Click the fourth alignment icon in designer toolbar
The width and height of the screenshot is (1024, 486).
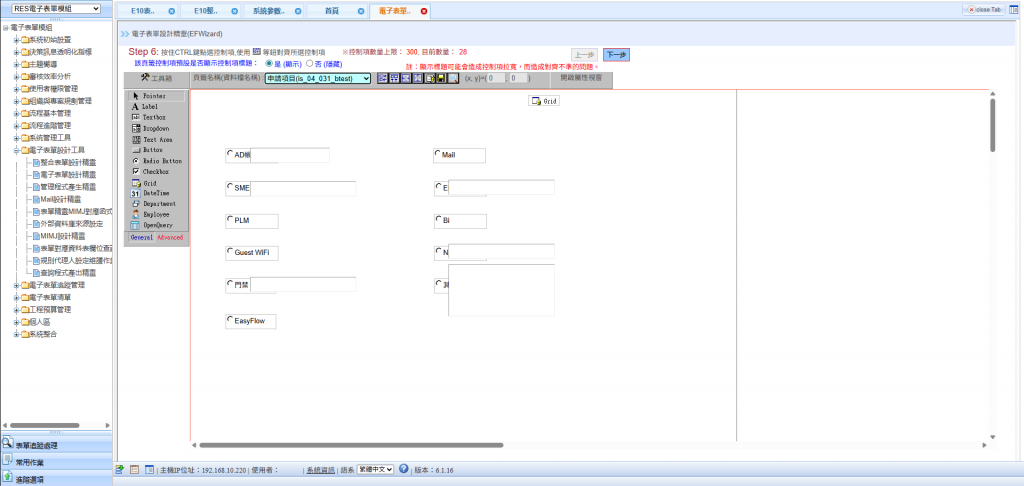coord(417,78)
